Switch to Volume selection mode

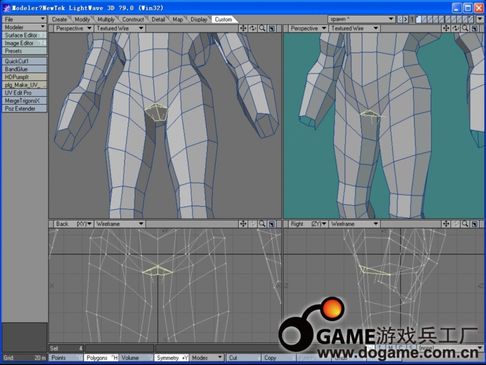point(136,358)
